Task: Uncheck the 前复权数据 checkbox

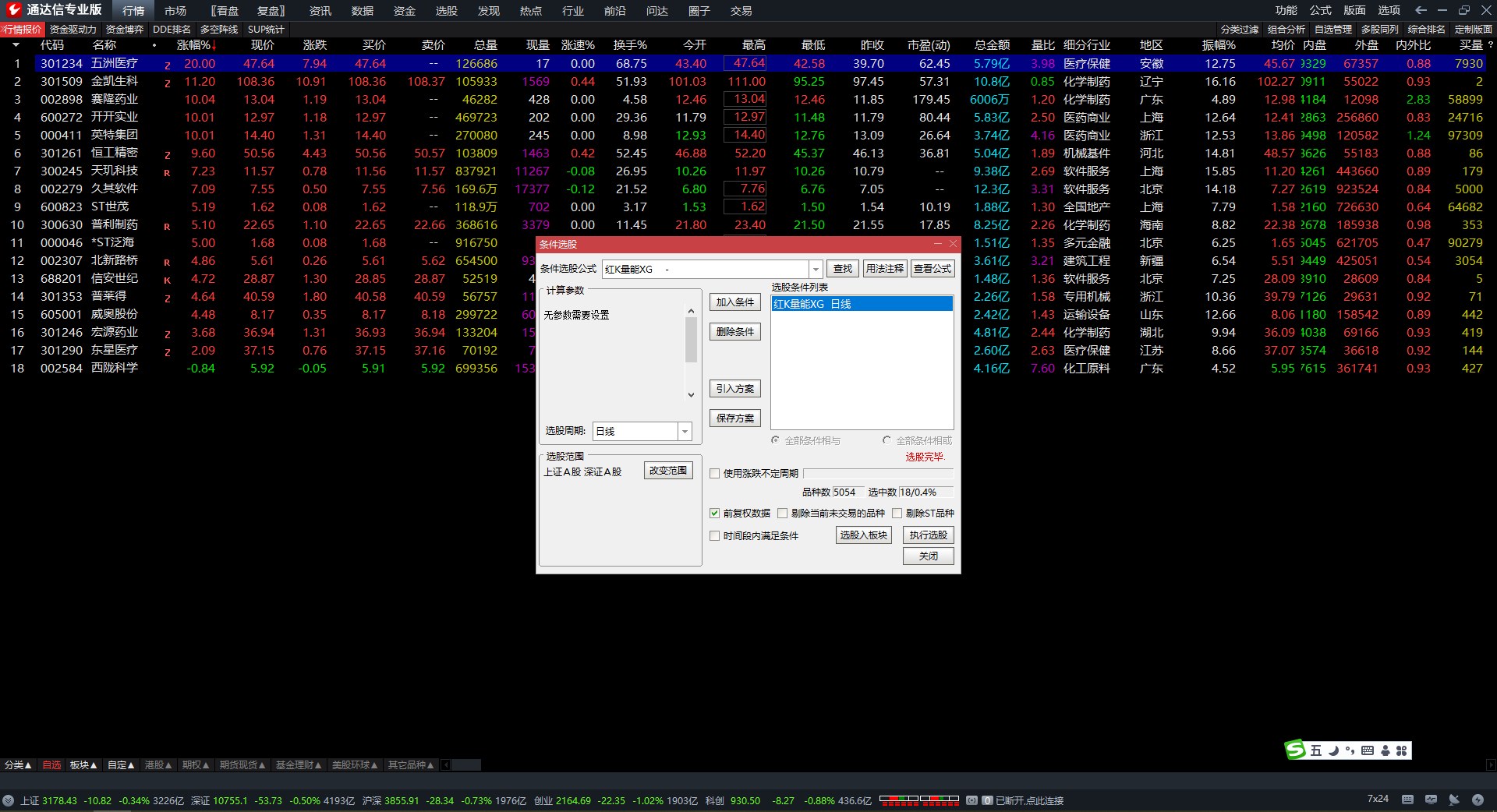Action: click(x=714, y=513)
